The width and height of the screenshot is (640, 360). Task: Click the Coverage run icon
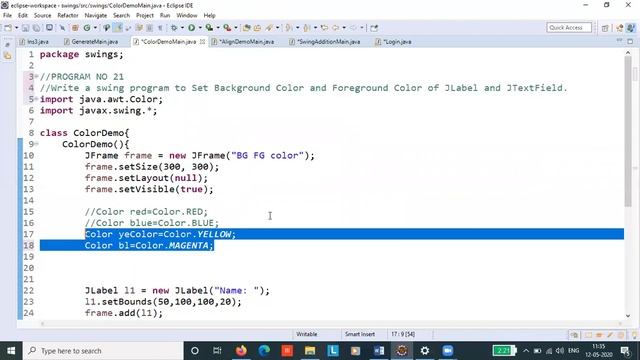[209, 28]
